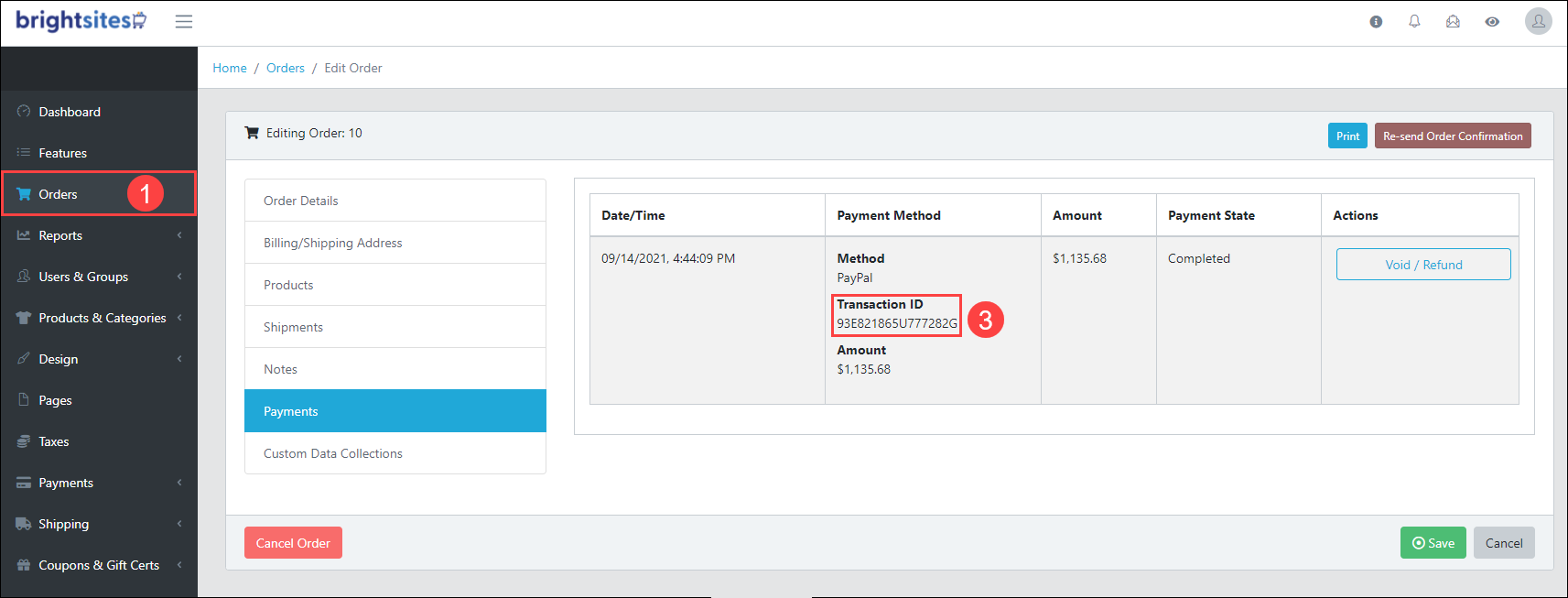
Task: Select the Billing/Shipping Address tab
Action: (x=395, y=243)
